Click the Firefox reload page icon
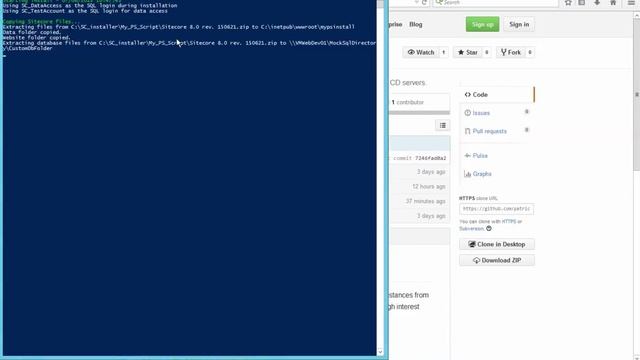Viewport: 640px width, 360px height. [x=424, y=2]
